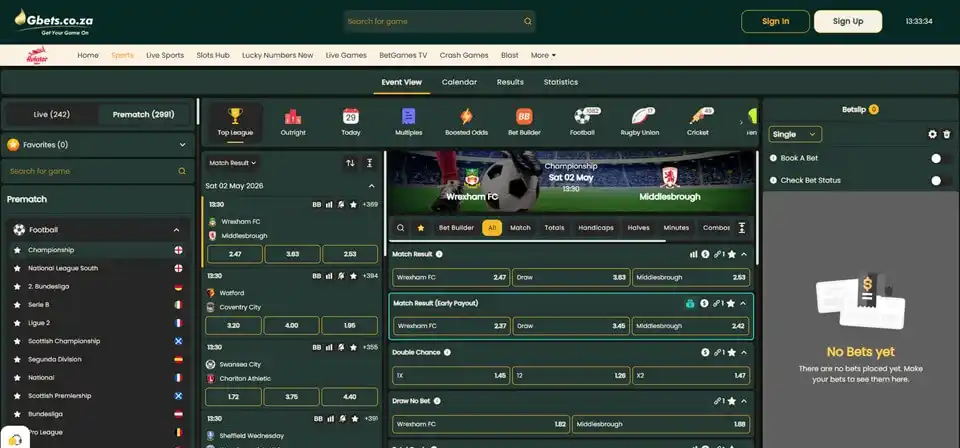Clear betslip with trash icon

coord(947,134)
